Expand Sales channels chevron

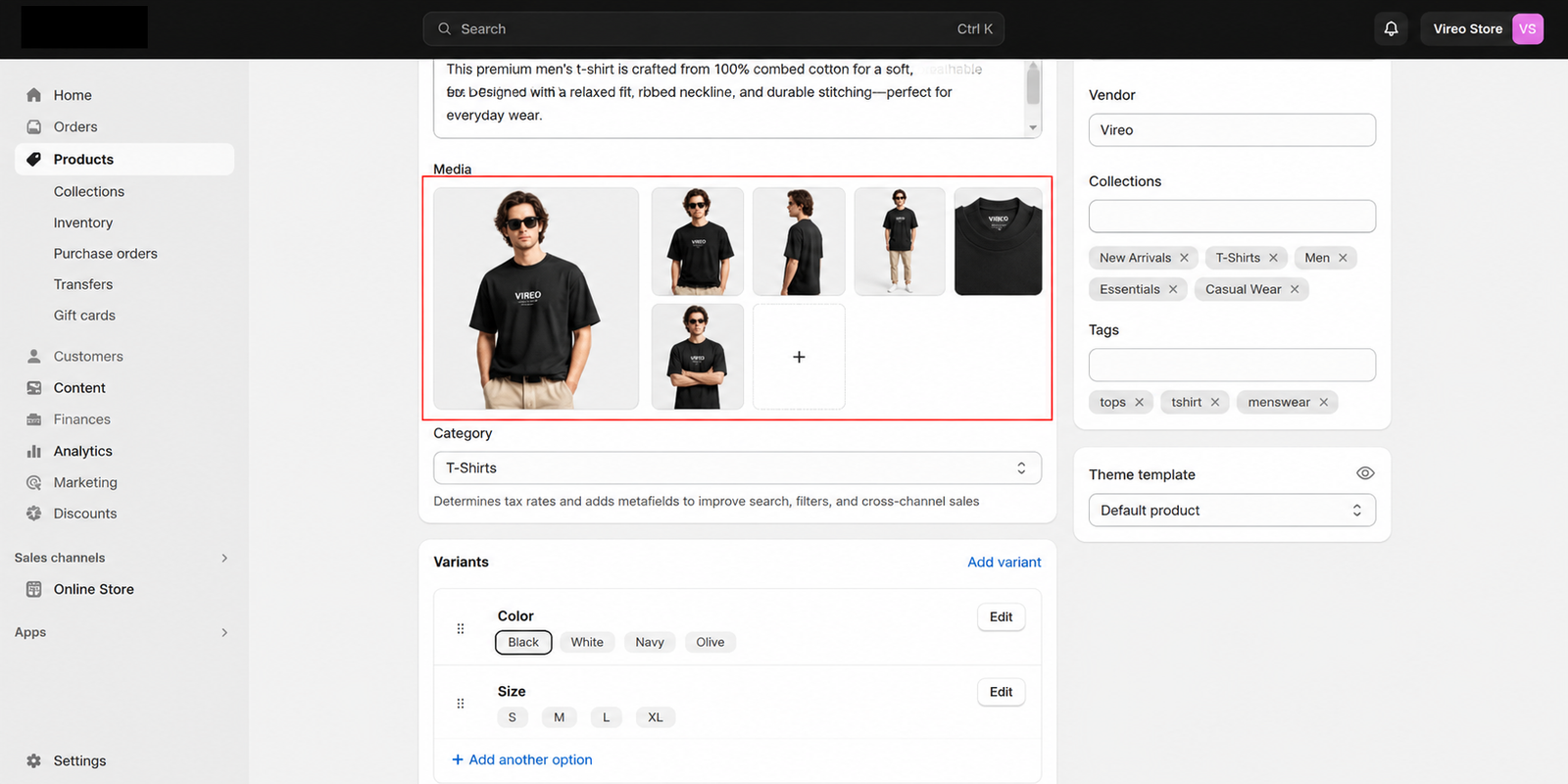tap(224, 558)
